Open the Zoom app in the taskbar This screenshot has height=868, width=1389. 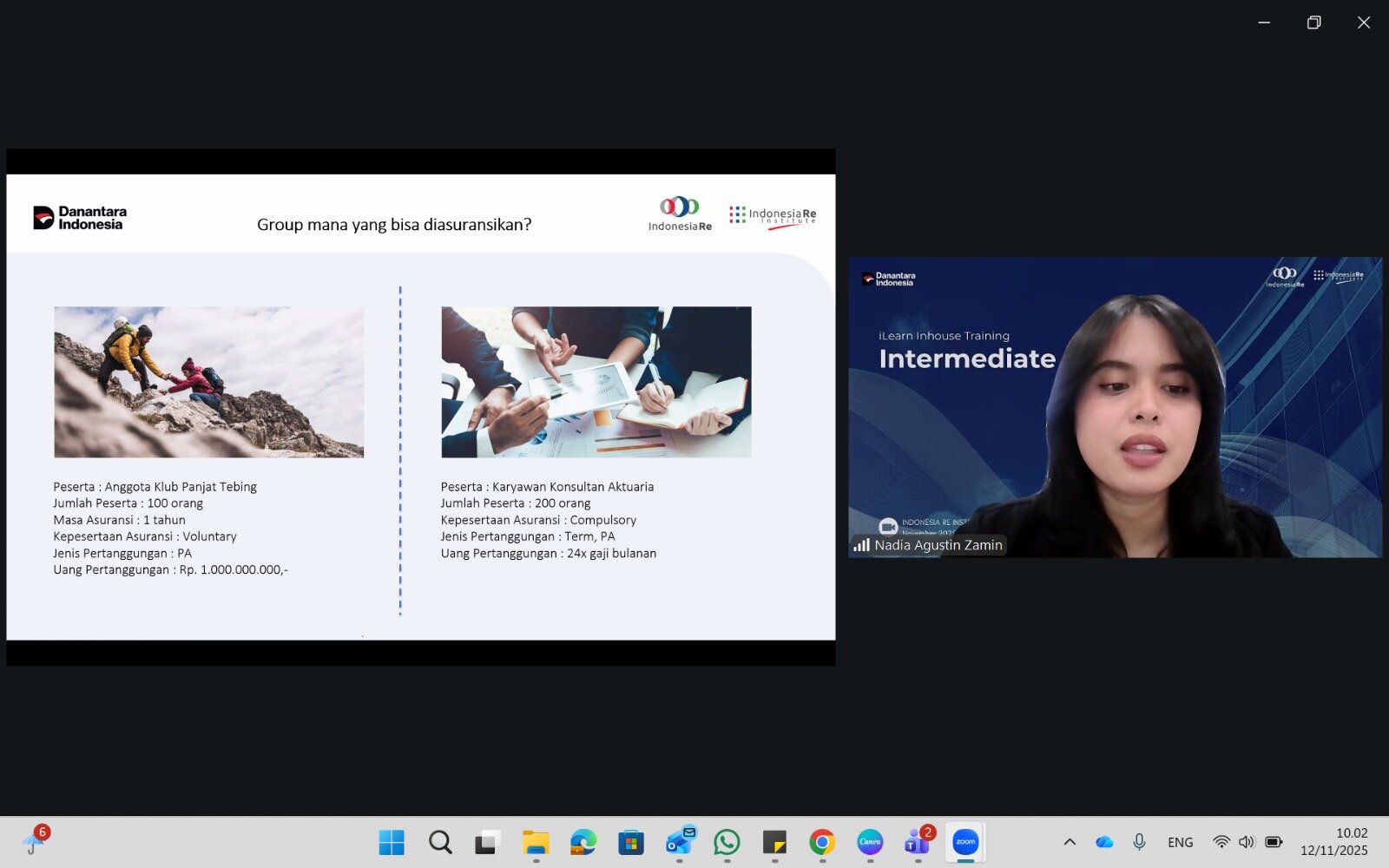[965, 842]
